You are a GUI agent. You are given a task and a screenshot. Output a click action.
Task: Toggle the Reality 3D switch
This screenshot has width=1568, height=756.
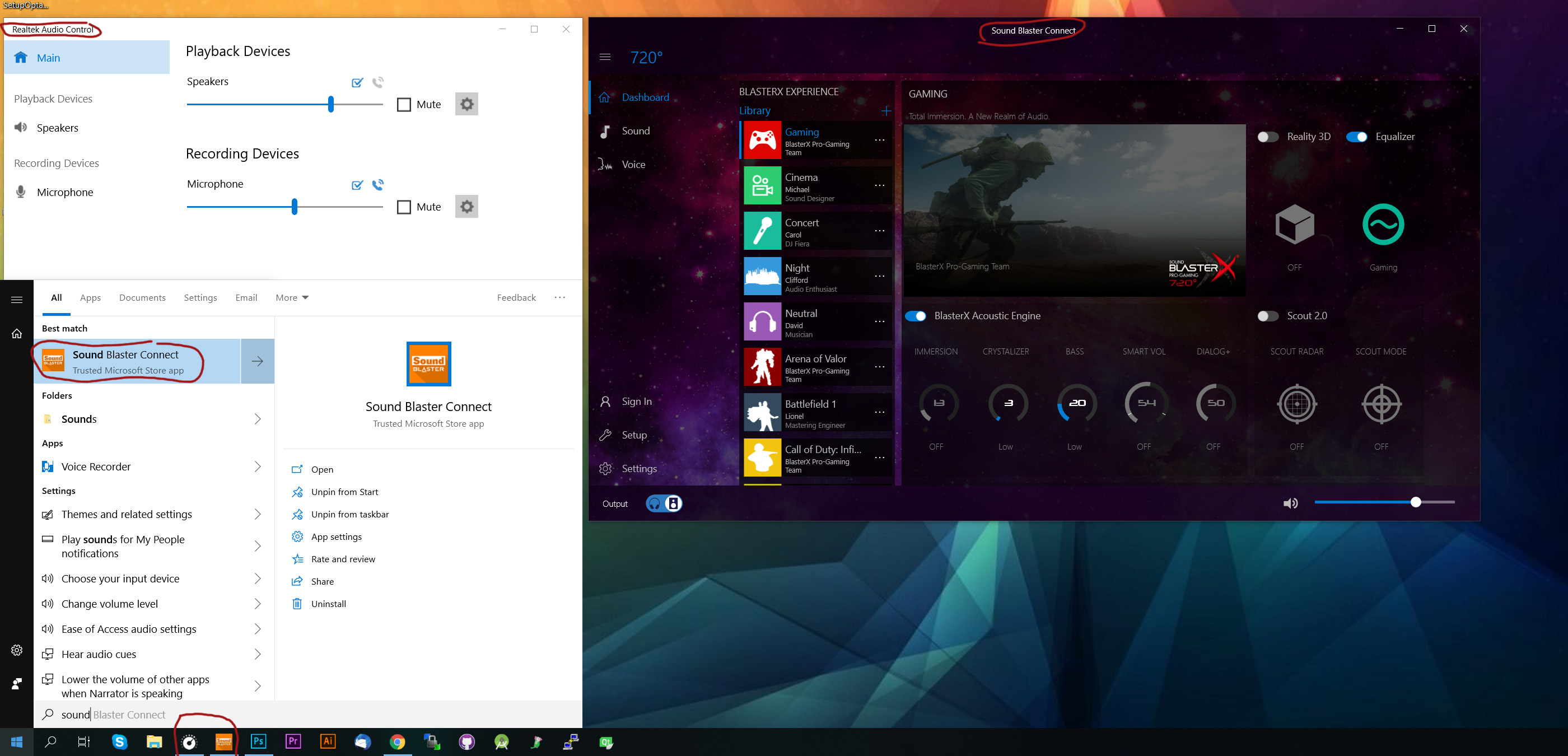(1268, 137)
